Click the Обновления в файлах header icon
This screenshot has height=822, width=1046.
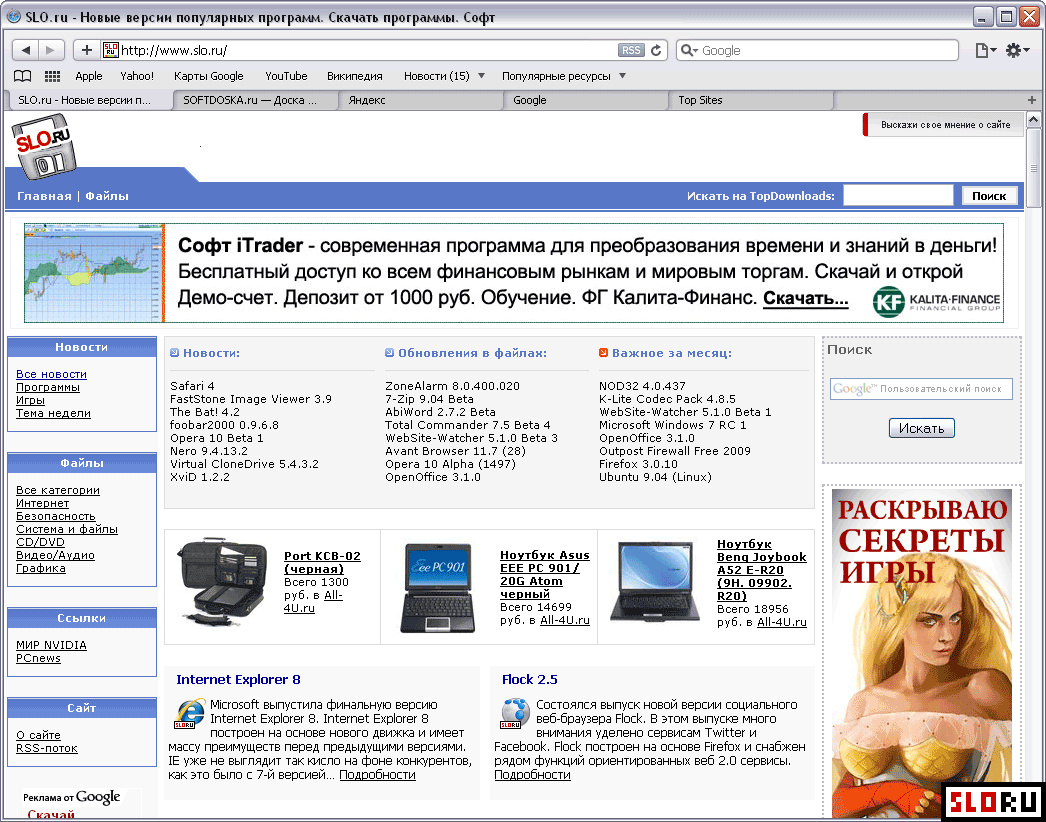click(390, 353)
